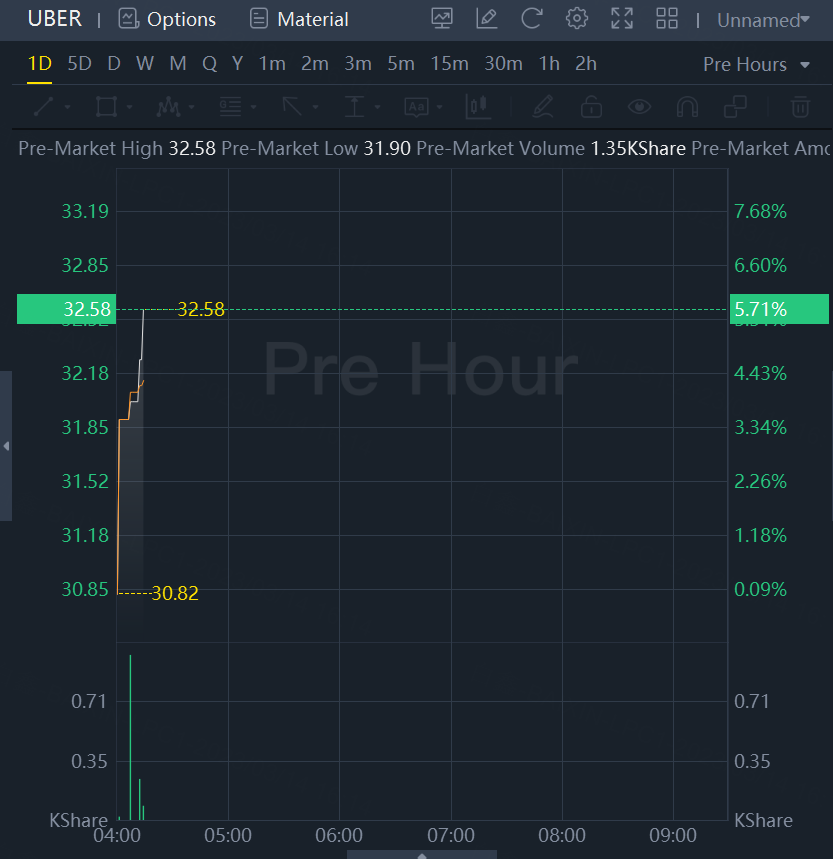Expand the Unnamed layout dropdown

coord(763,19)
